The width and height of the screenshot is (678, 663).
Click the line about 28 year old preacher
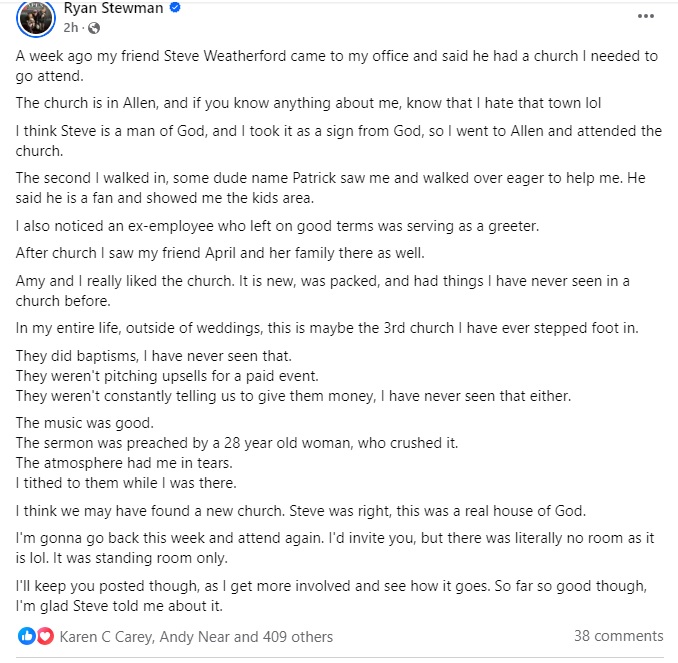[x=237, y=443]
